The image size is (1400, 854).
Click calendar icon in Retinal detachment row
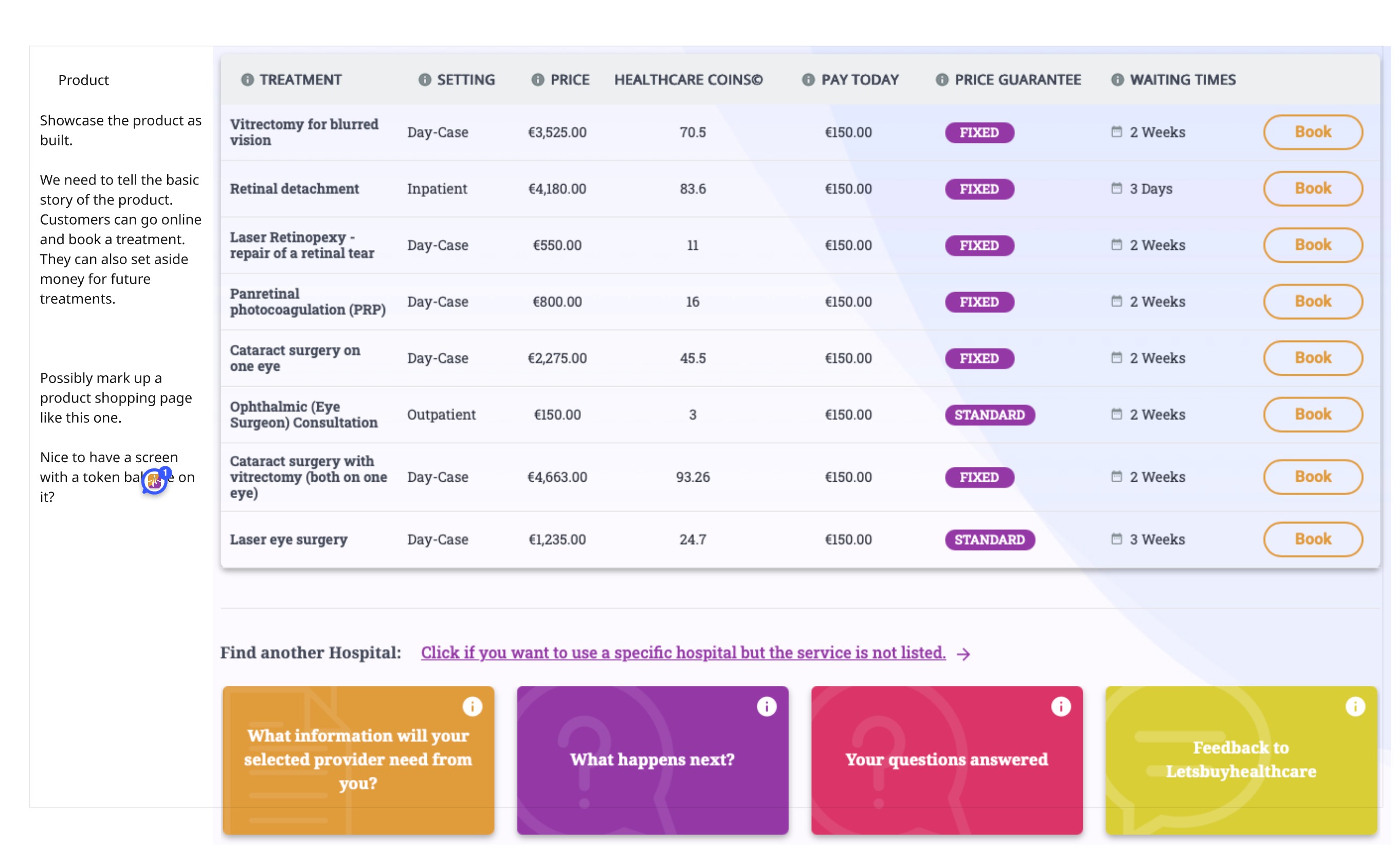point(1117,188)
